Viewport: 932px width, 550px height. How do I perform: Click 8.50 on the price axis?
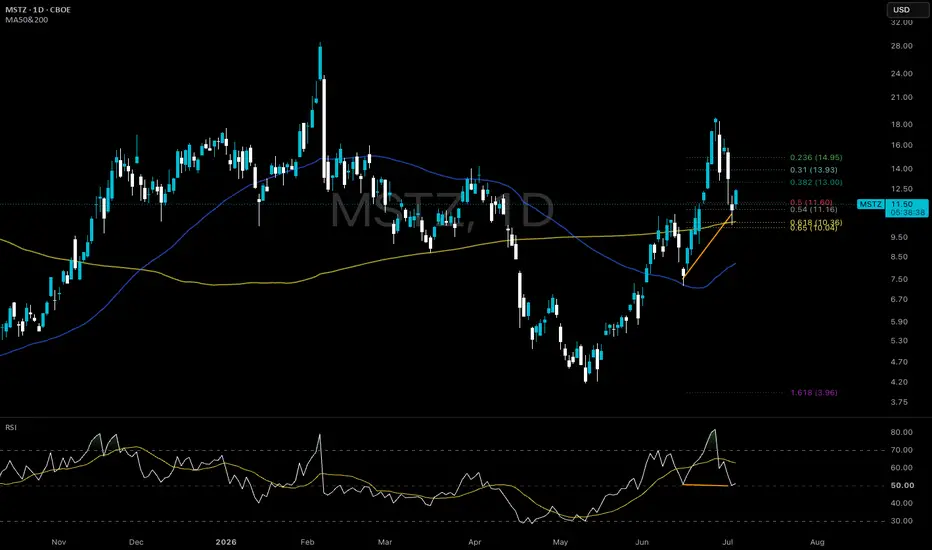pos(899,257)
